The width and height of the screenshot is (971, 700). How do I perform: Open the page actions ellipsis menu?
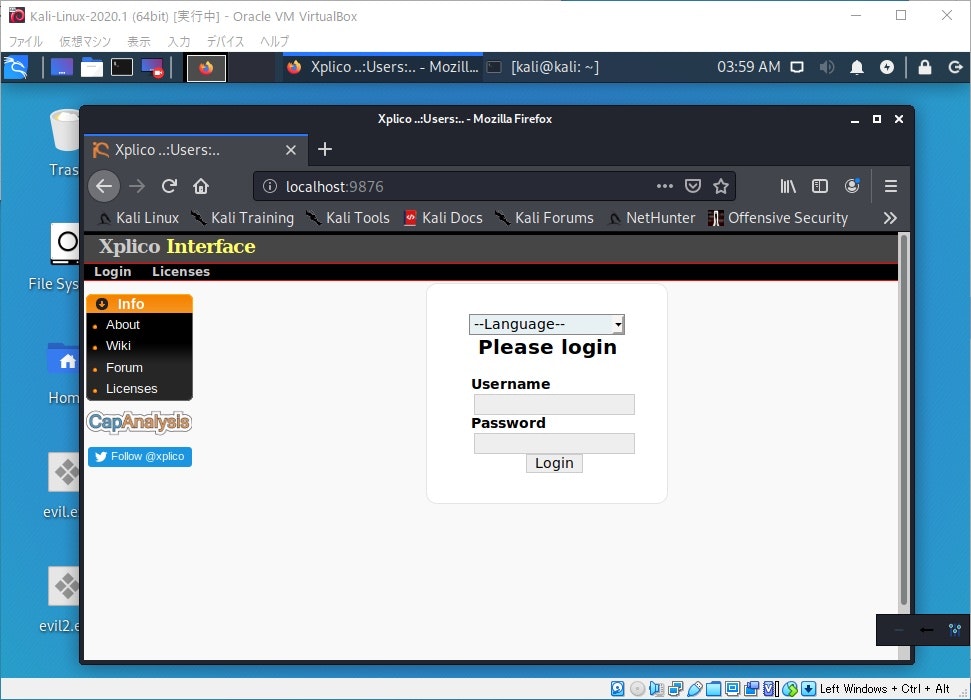(664, 186)
